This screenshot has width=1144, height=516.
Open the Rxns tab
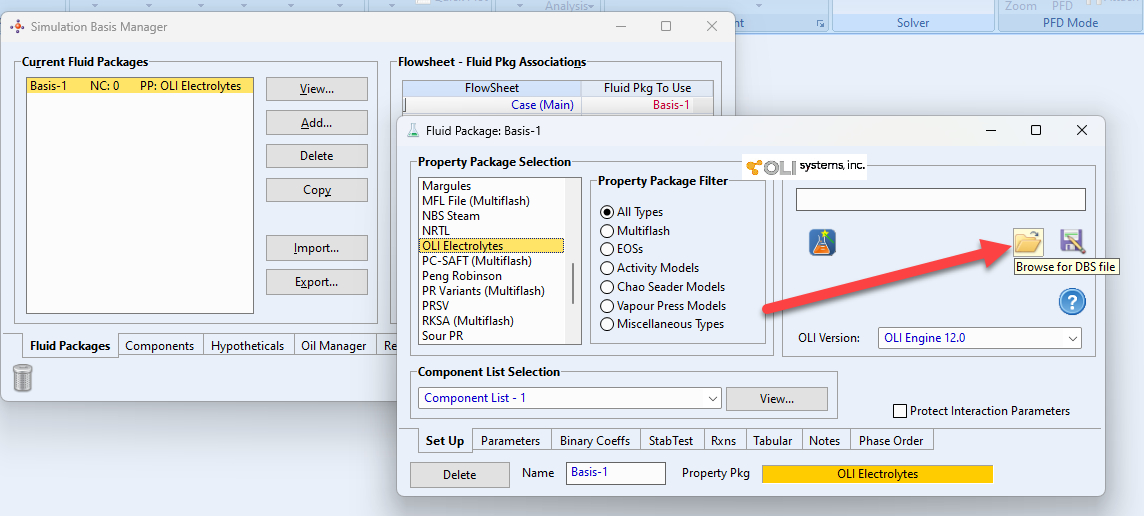[724, 441]
